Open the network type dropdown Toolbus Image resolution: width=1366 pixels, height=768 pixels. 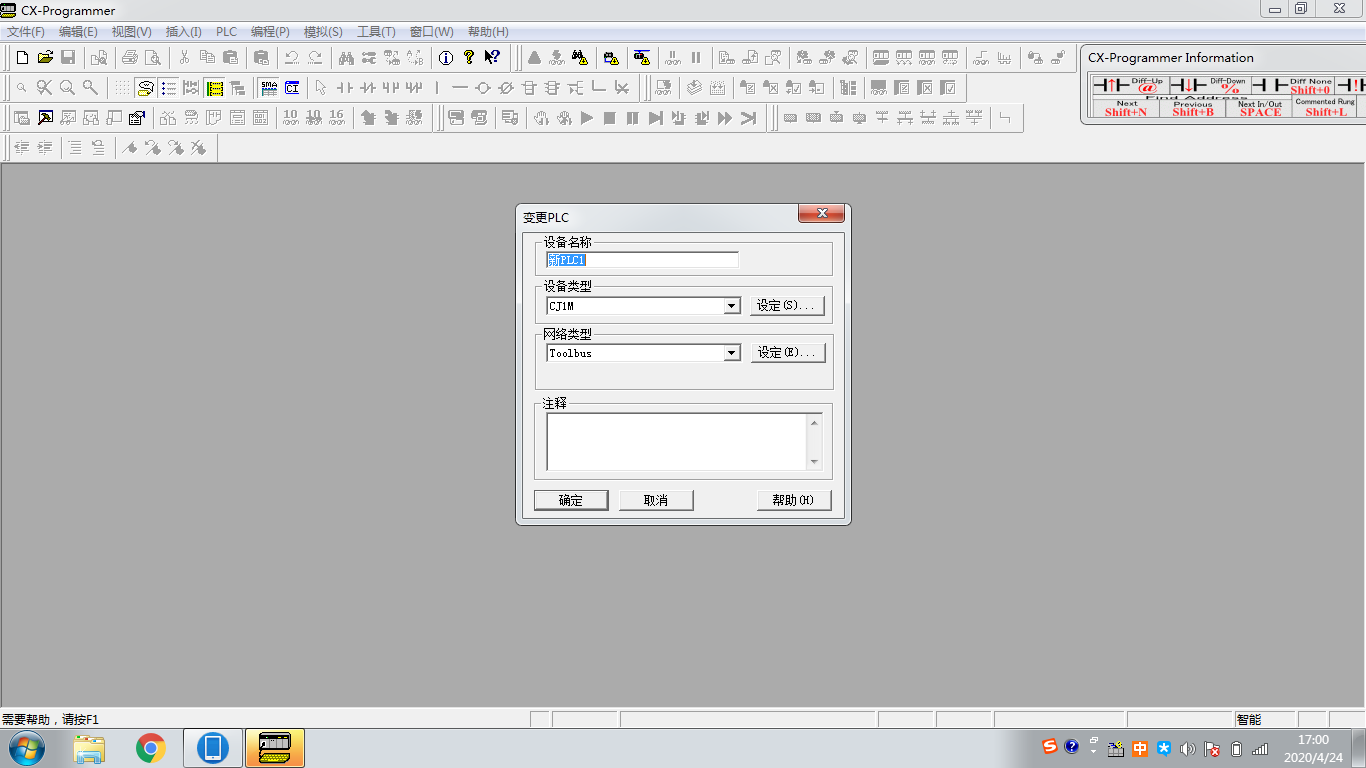point(732,353)
